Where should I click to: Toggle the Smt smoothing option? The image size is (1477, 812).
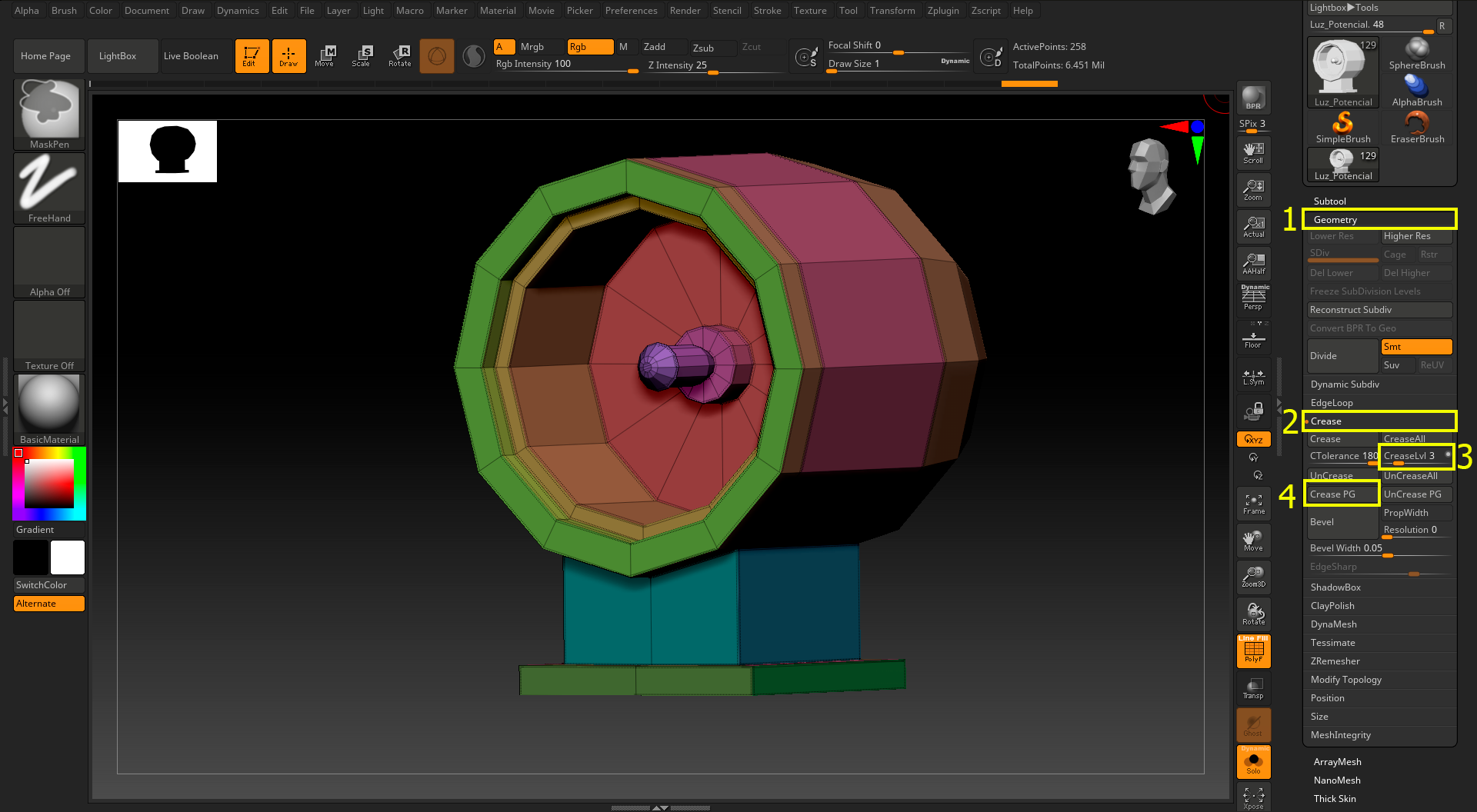[x=1415, y=347]
